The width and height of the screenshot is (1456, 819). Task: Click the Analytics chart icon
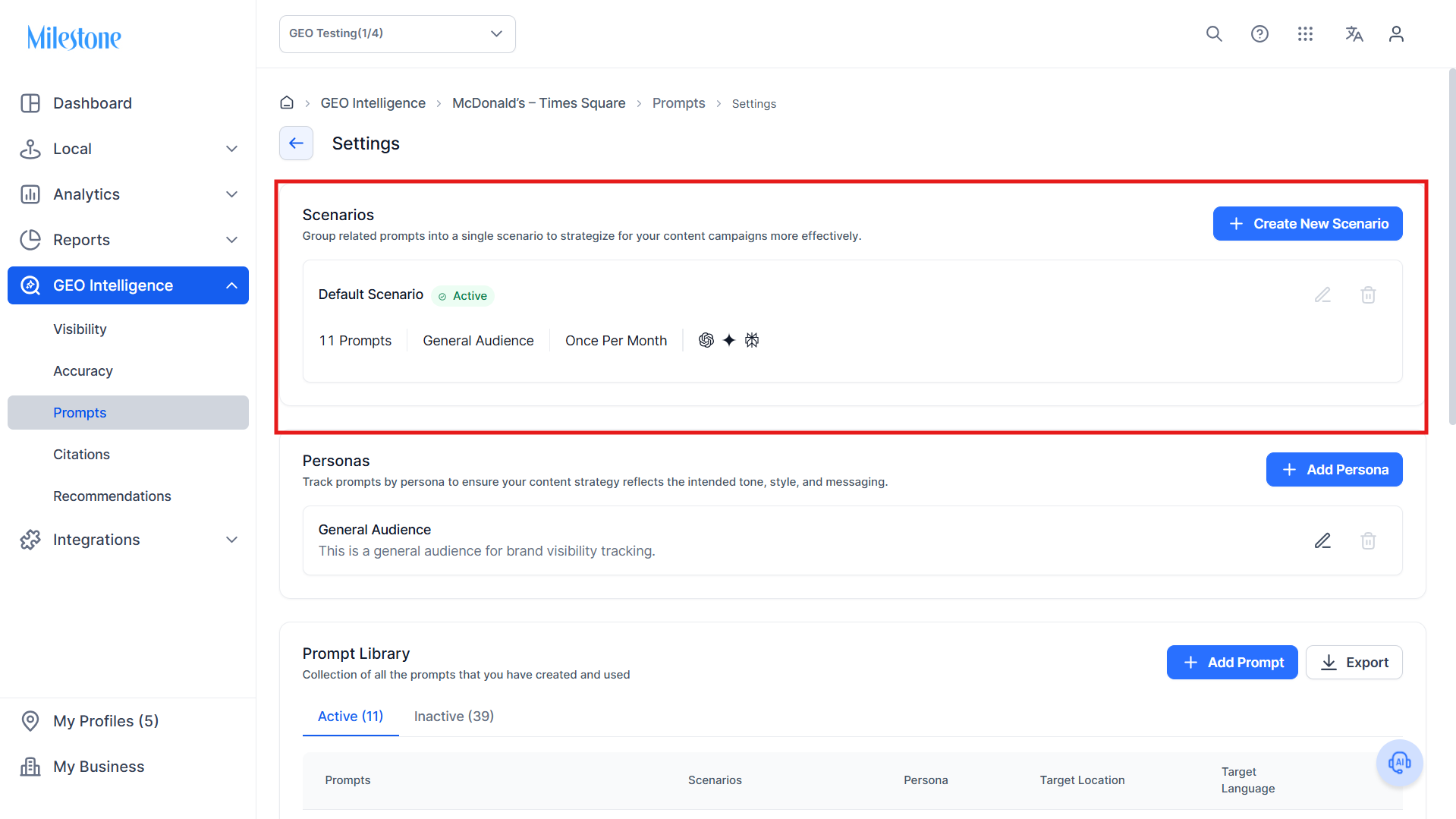tap(30, 194)
